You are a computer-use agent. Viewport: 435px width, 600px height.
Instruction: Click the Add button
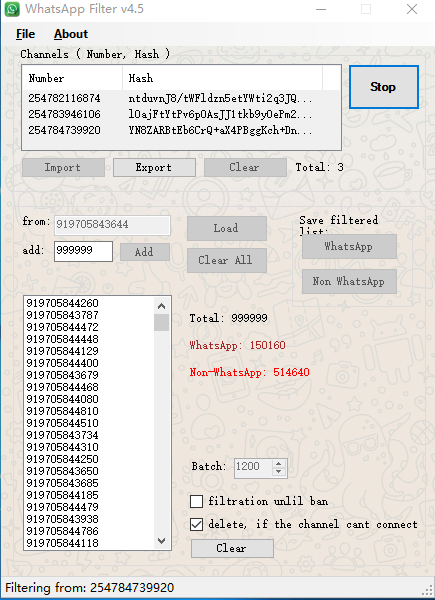(145, 252)
